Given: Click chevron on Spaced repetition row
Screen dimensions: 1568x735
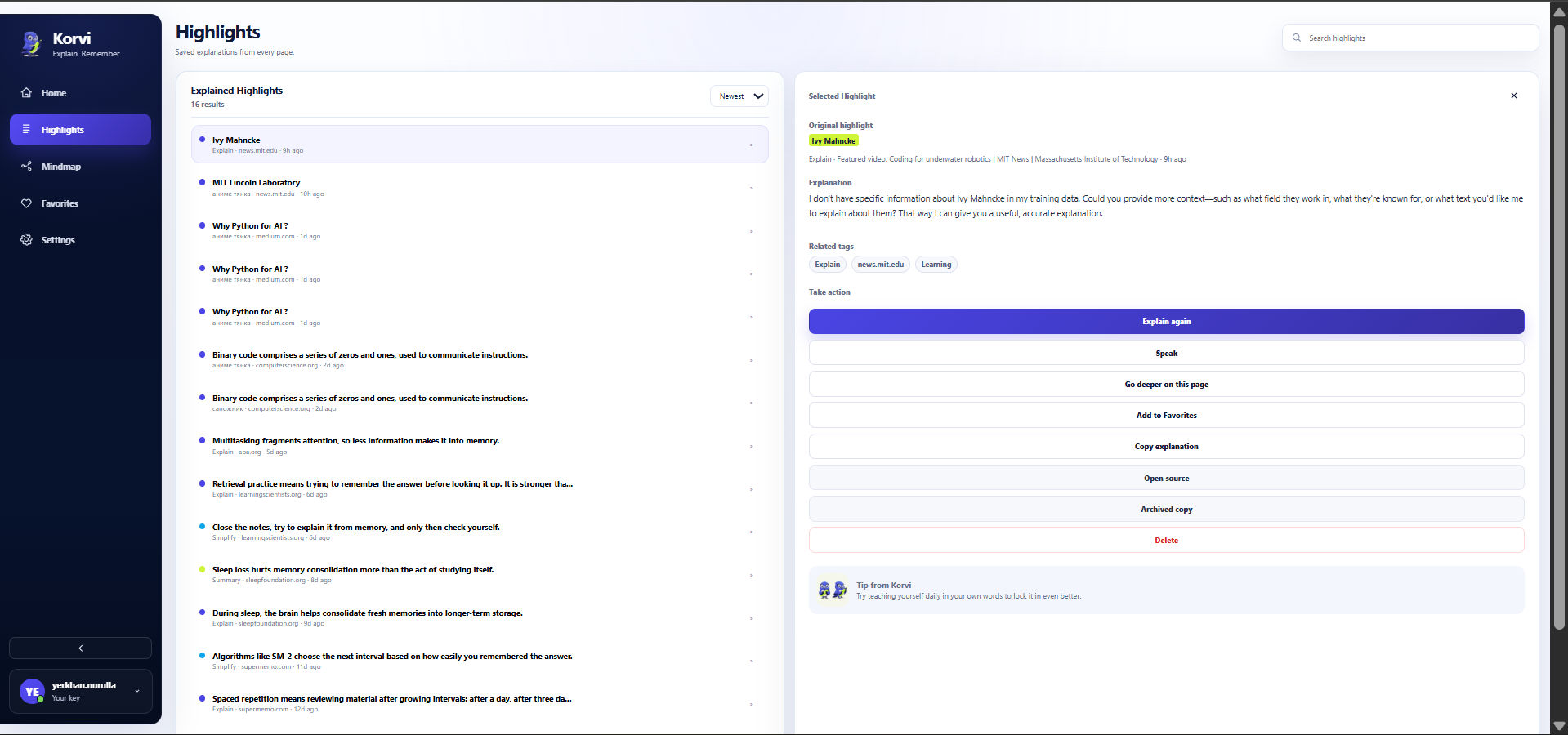Looking at the screenshot, I should (x=751, y=704).
